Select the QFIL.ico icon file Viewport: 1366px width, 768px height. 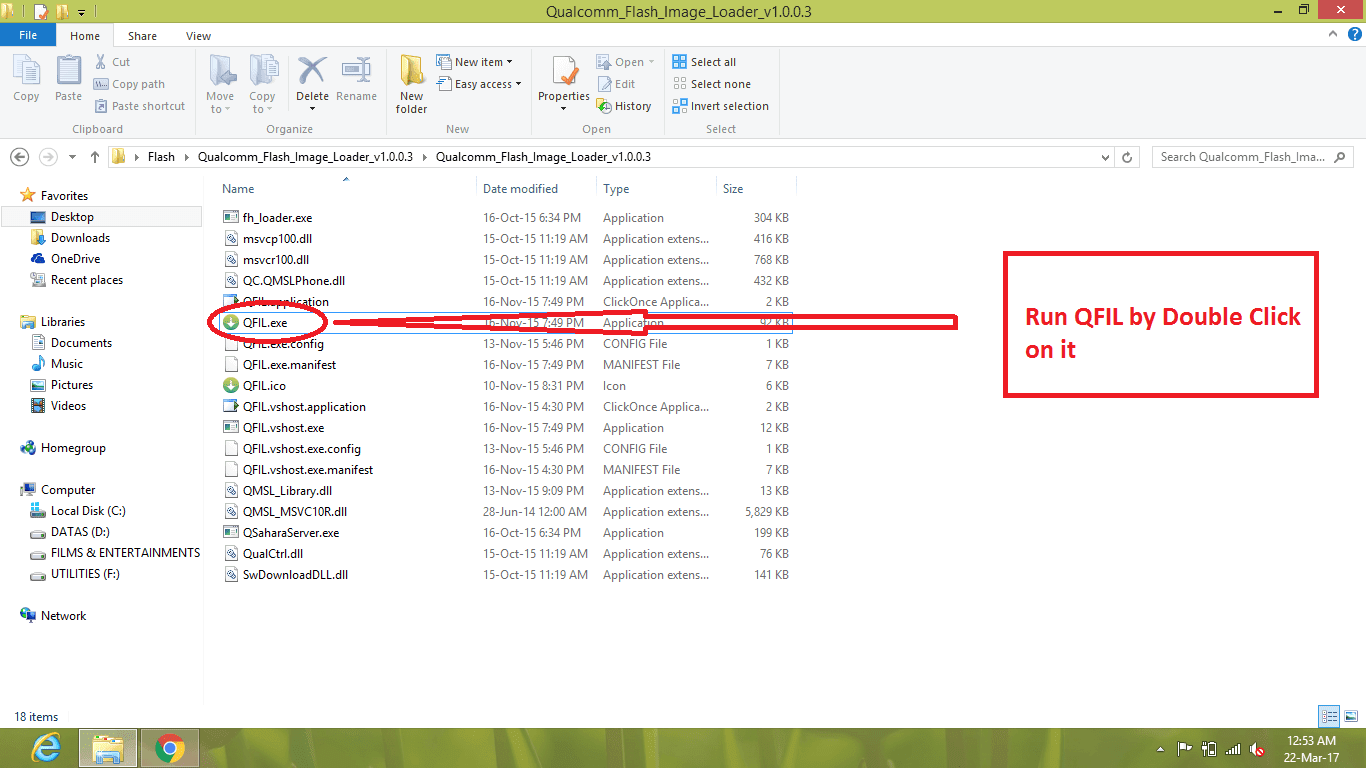click(264, 386)
